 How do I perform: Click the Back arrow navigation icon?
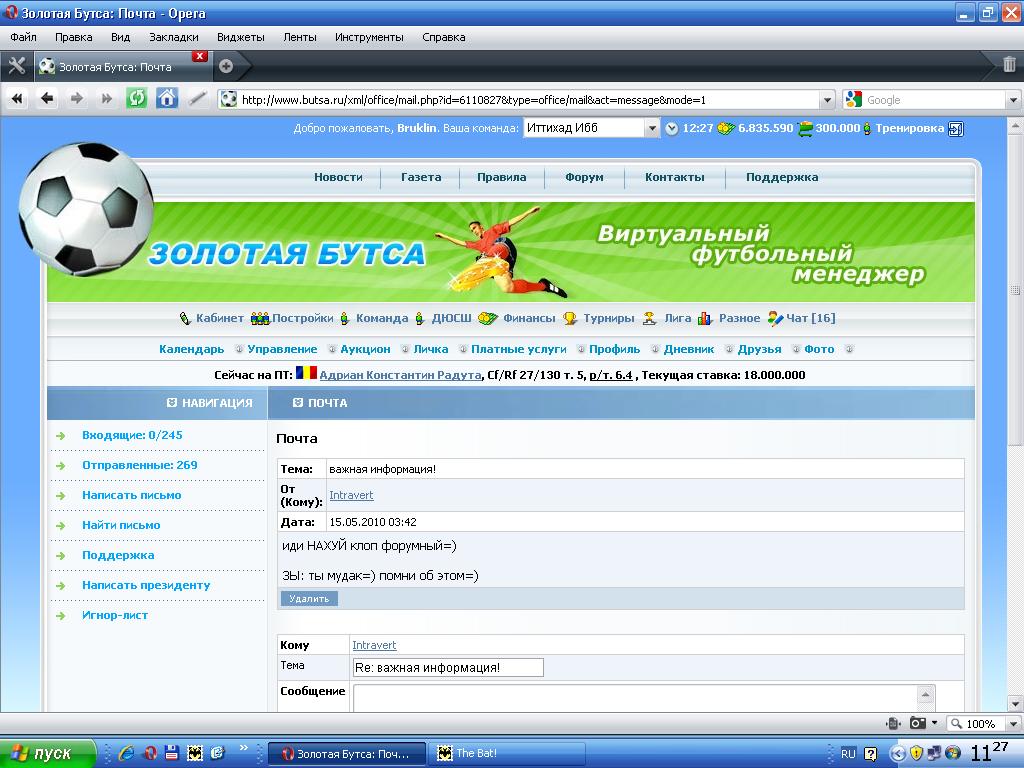[47, 98]
